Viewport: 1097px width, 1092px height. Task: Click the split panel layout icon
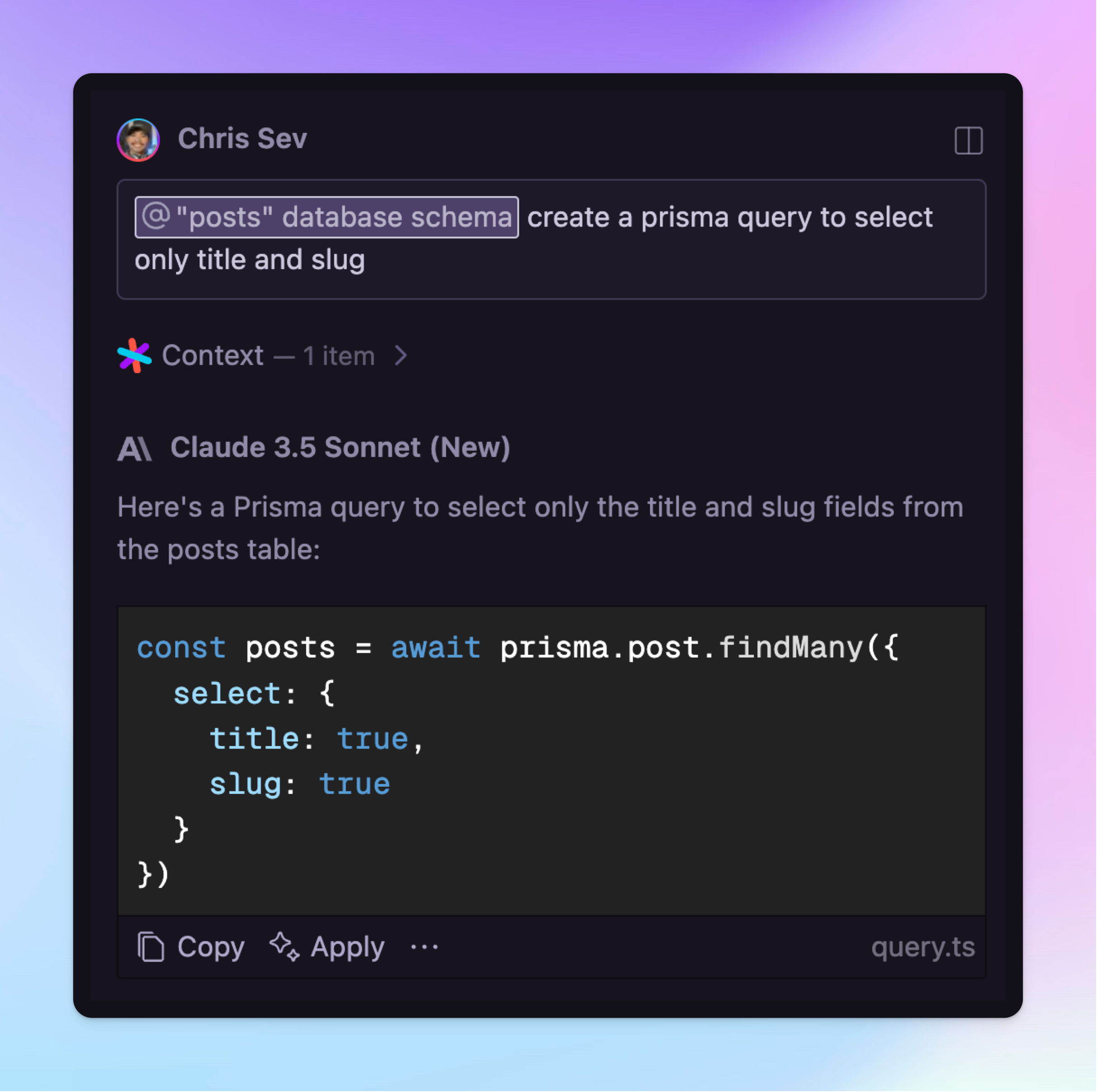pos(968,140)
